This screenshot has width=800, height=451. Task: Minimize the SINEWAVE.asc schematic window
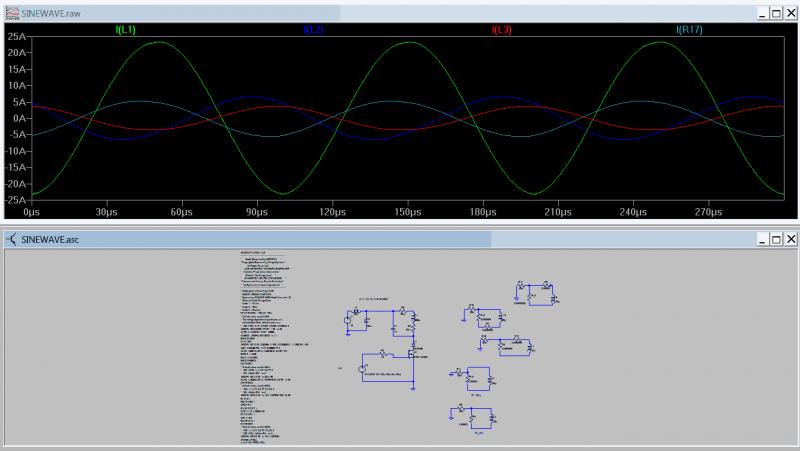tap(762, 240)
